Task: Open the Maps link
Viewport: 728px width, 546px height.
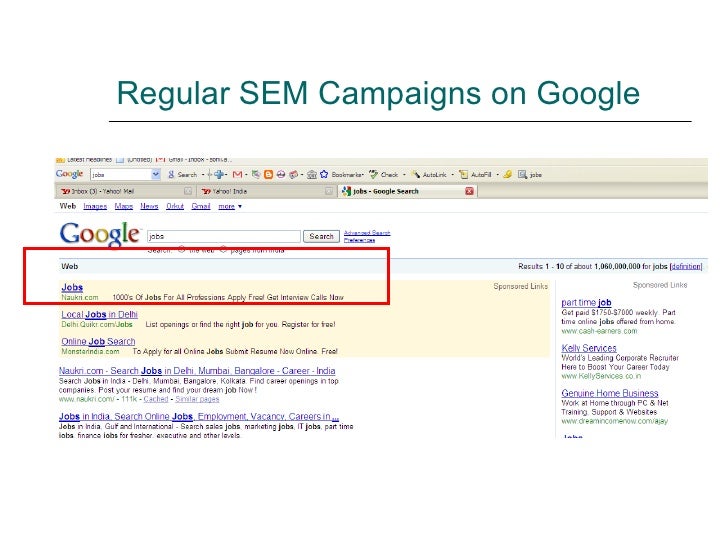Action: point(124,207)
